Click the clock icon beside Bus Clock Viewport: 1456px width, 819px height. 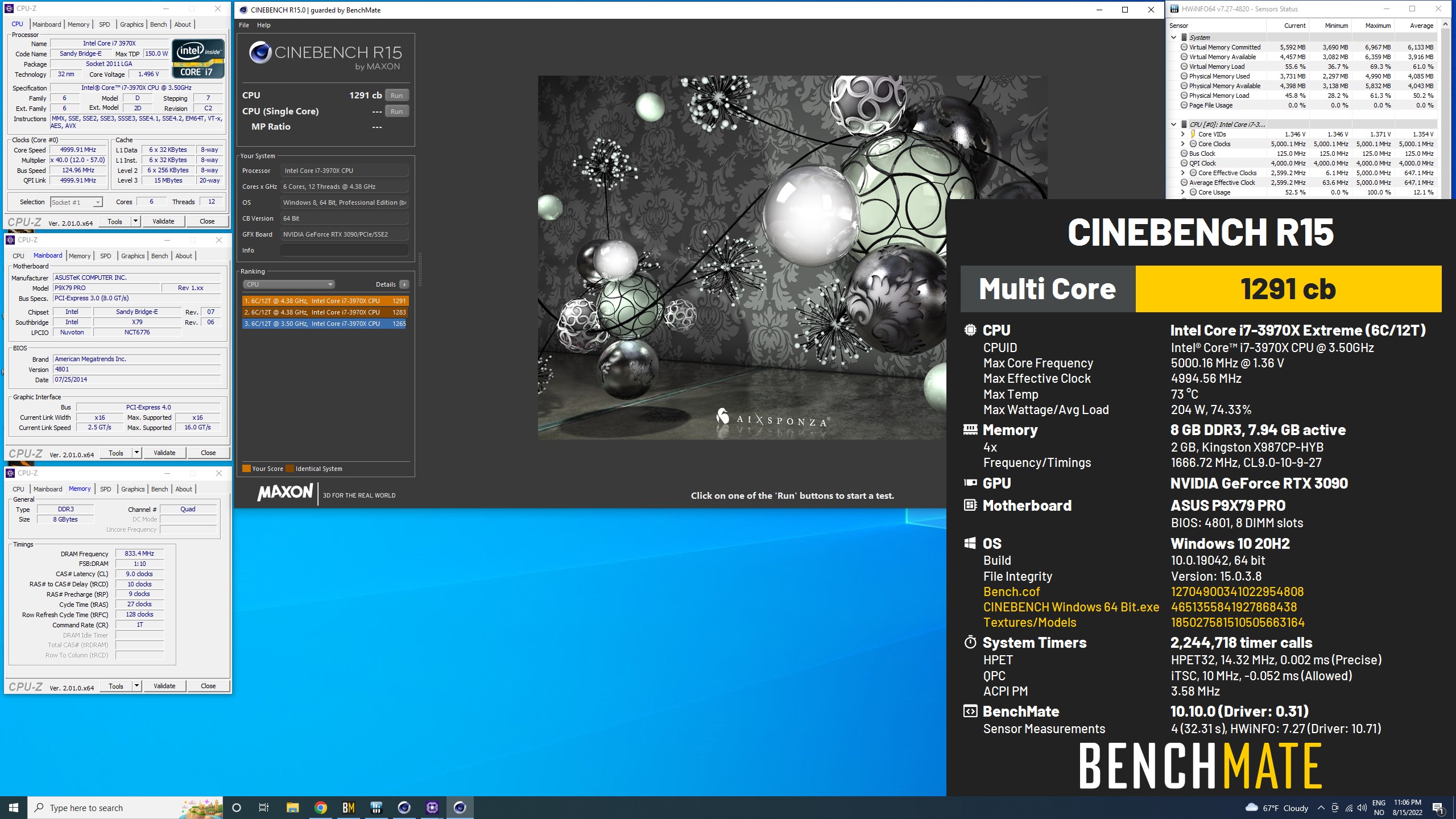click(x=1184, y=154)
